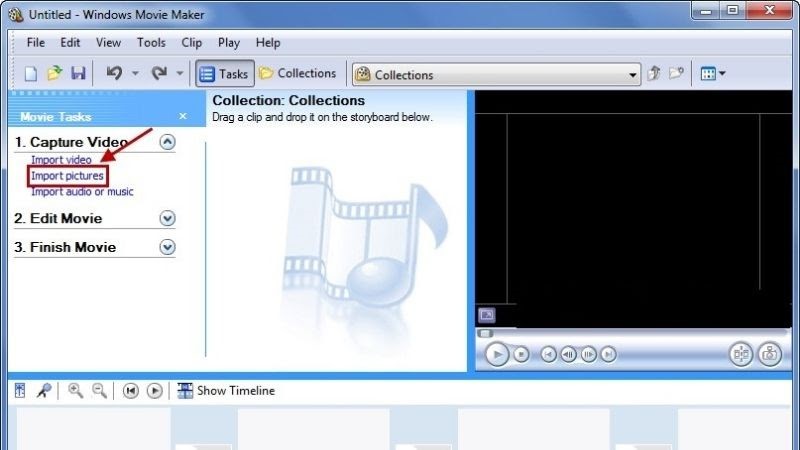800x450 pixels.
Task: Open a project using the folder icon
Action: coord(55,73)
